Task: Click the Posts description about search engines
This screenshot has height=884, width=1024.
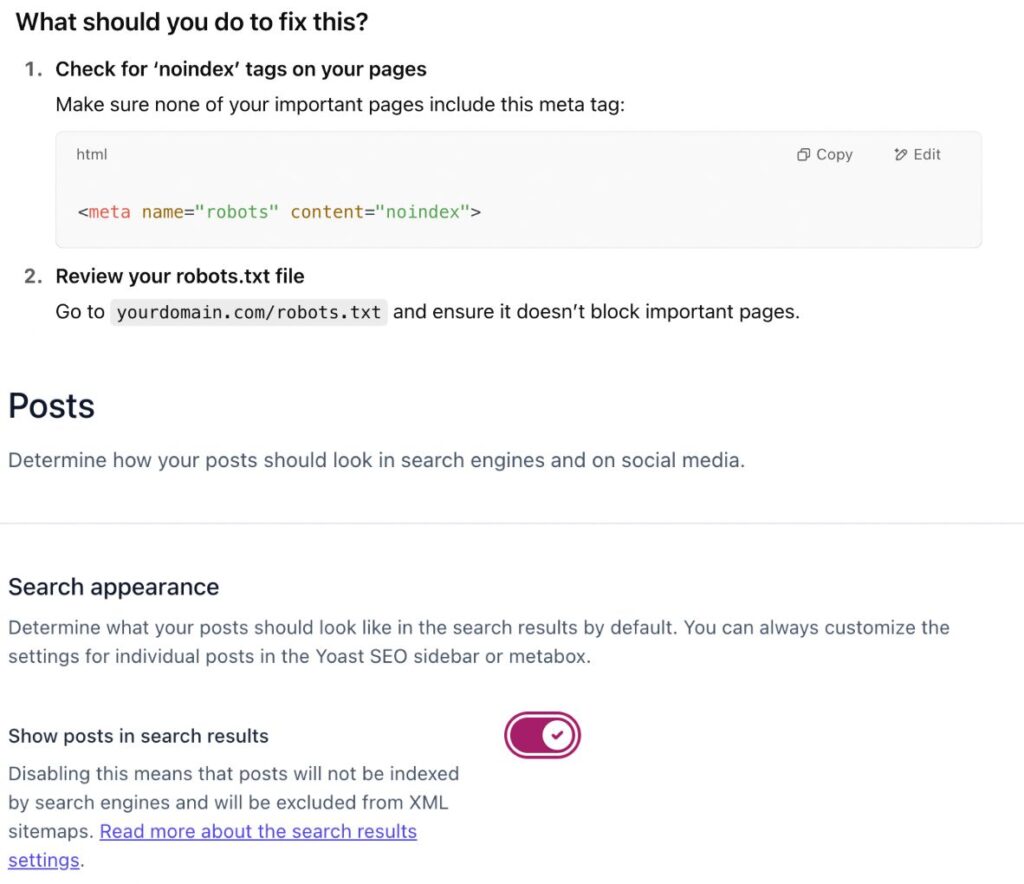Action: 376,460
